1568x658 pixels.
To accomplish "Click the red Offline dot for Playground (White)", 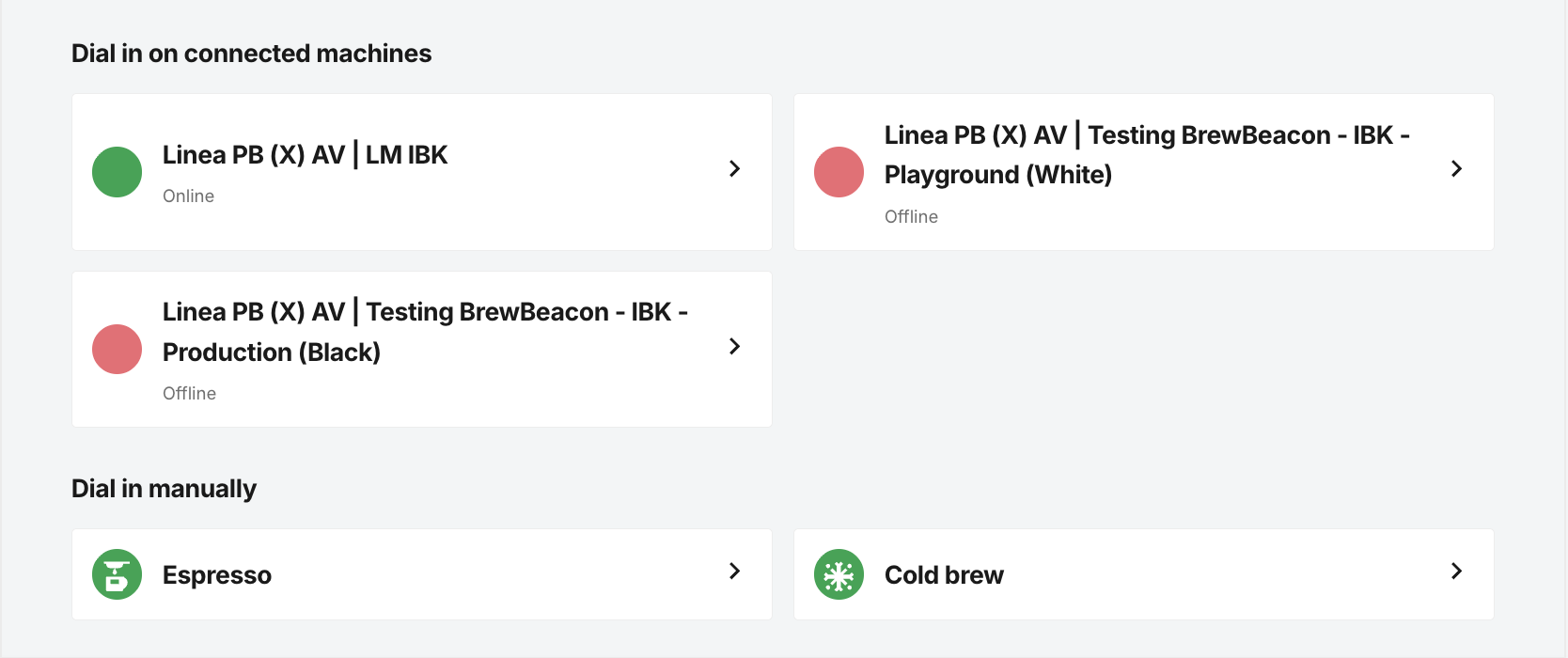I will pos(839,172).
